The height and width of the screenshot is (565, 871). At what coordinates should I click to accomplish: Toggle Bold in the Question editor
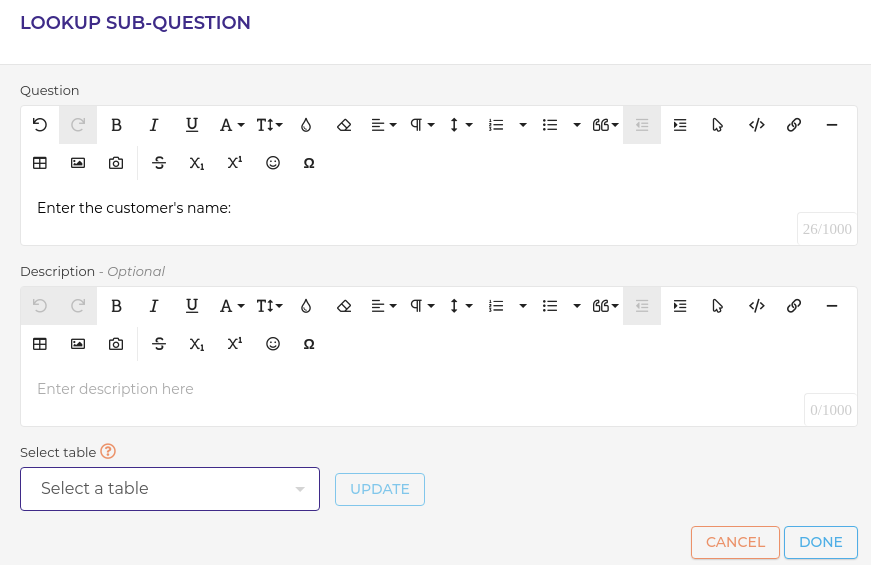(116, 125)
